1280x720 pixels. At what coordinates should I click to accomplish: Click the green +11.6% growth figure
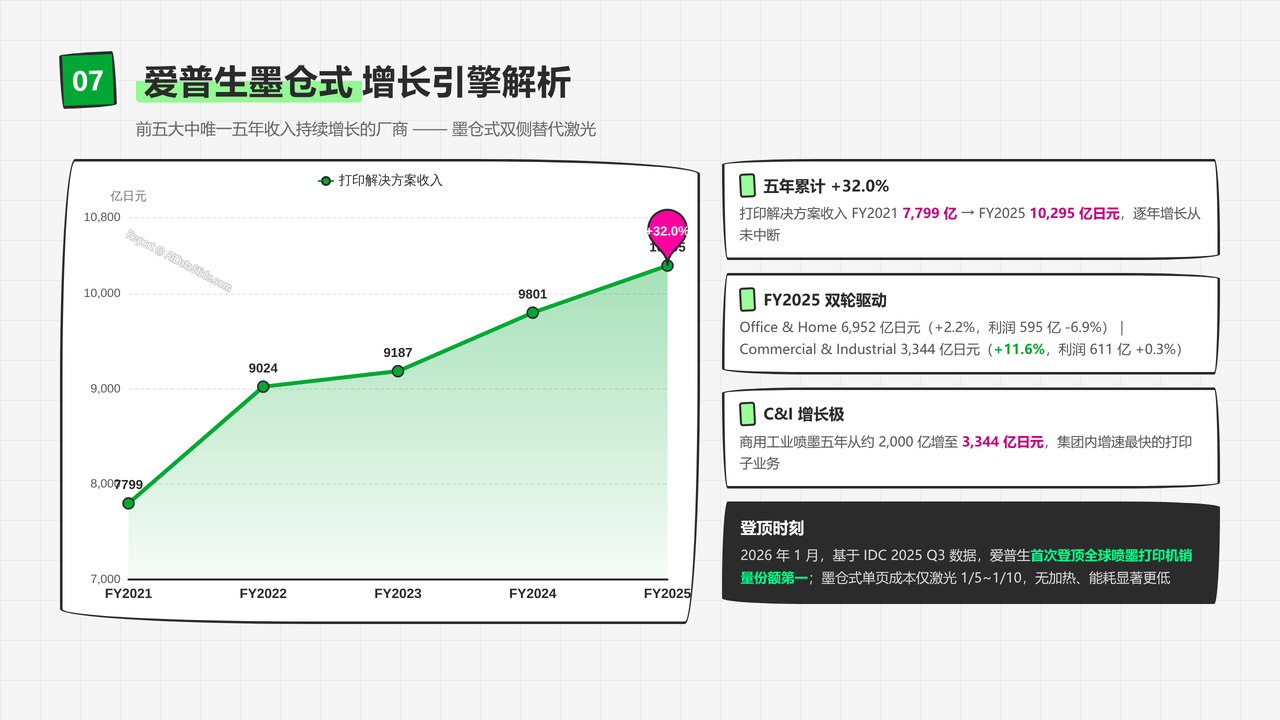tap(1019, 349)
